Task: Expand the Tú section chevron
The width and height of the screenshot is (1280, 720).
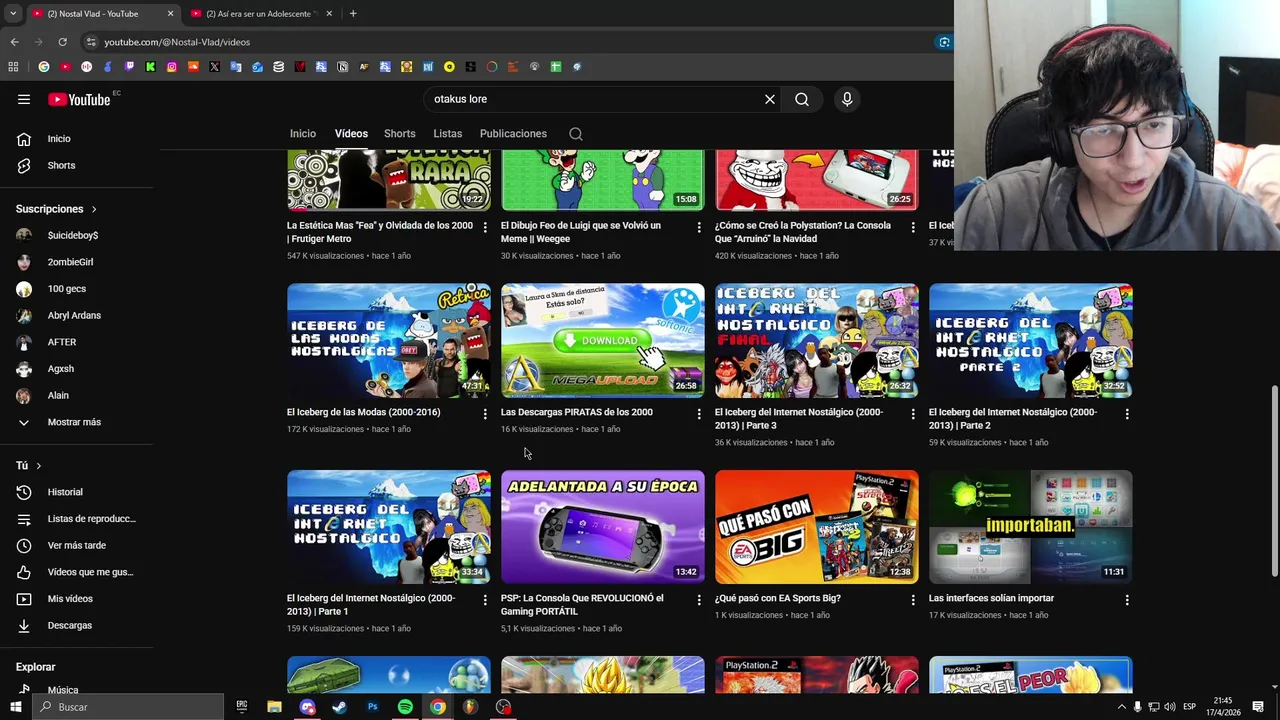Action: point(39,466)
